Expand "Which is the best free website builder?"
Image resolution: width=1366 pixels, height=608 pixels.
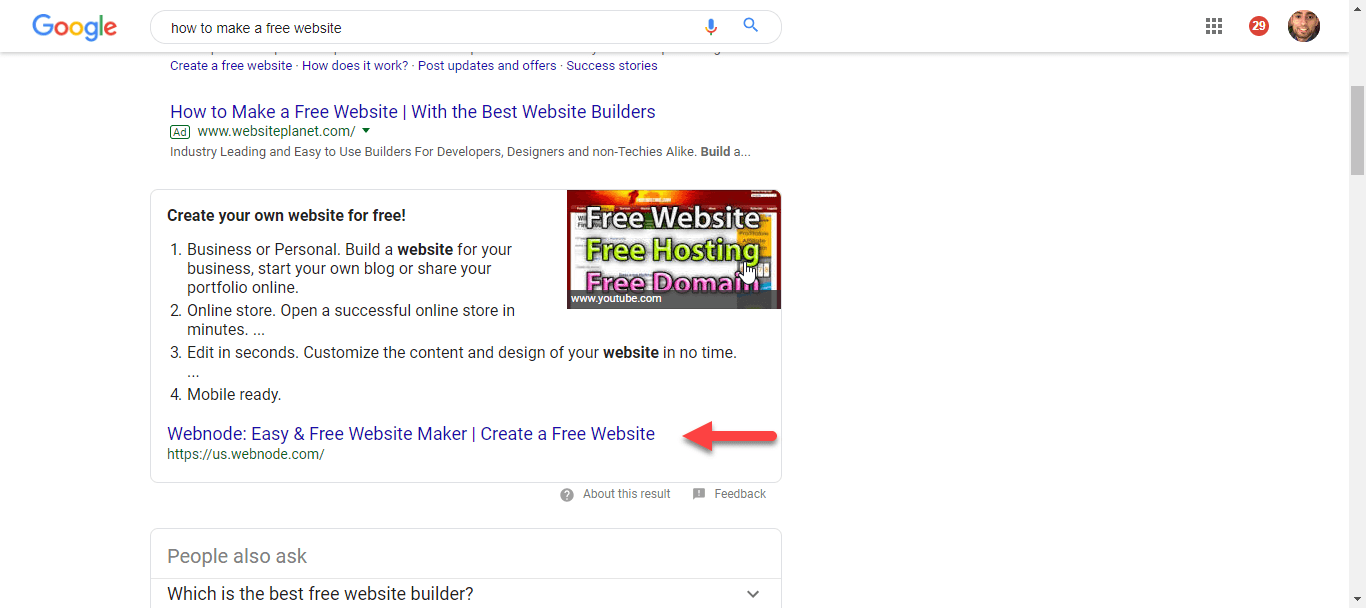click(x=466, y=594)
